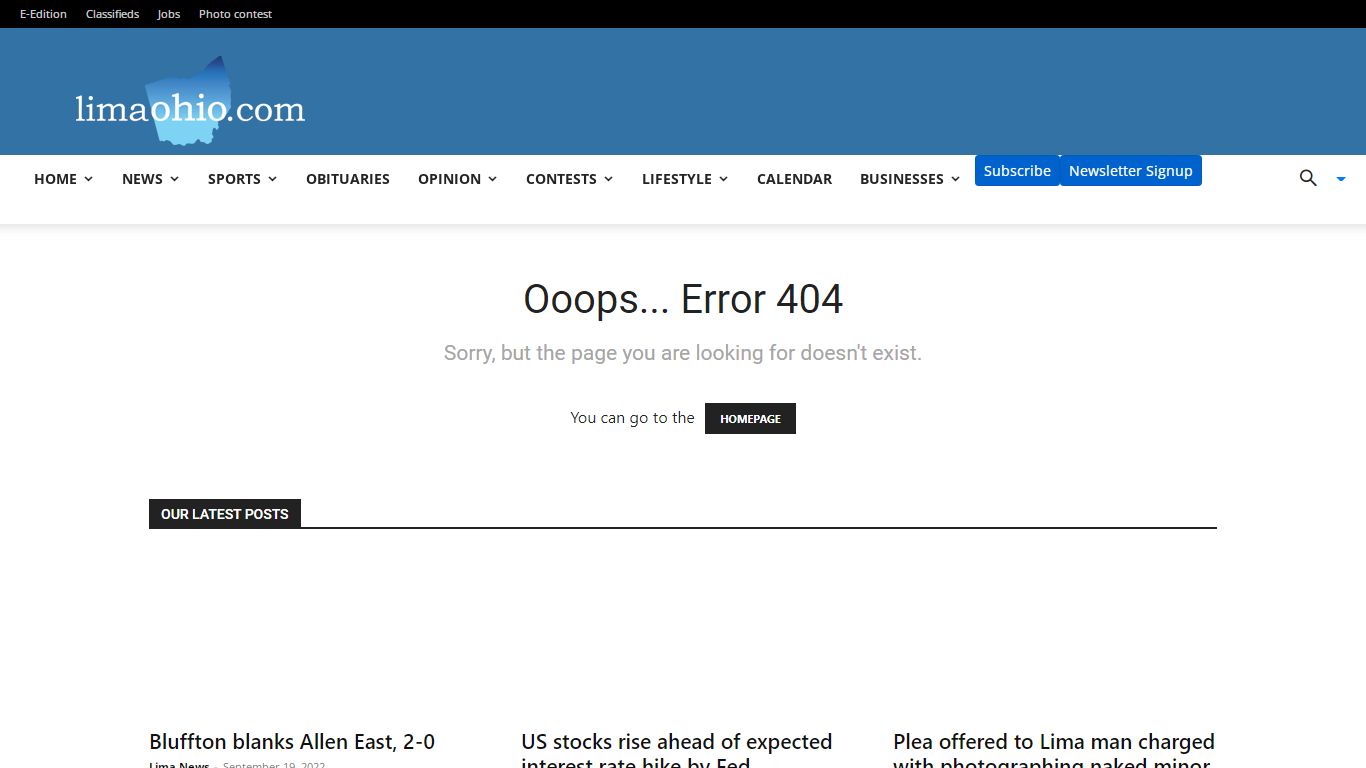Expand the Home chevron arrow

pos(88,179)
